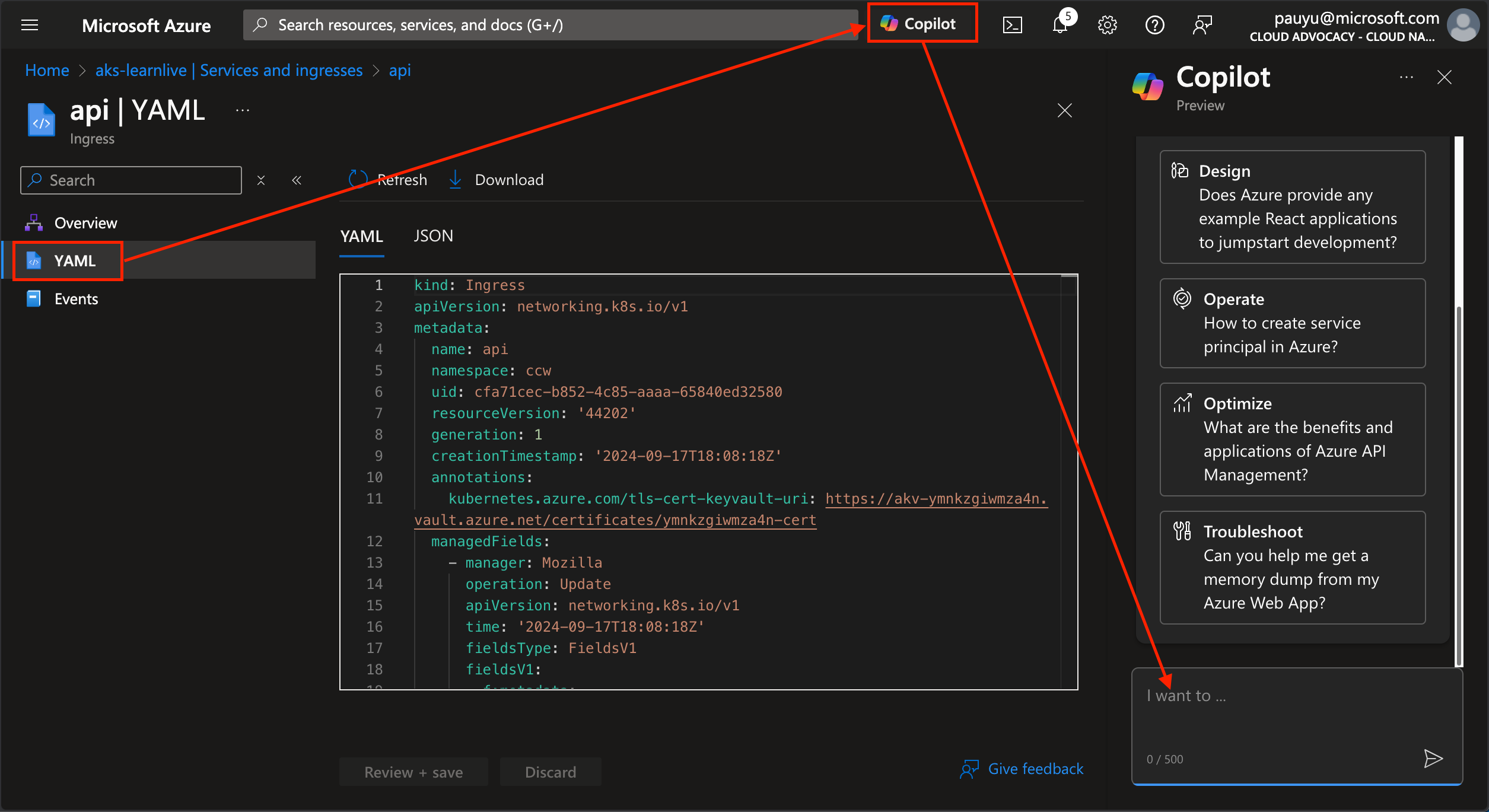
Task: Download the YAML file
Action: [496, 180]
